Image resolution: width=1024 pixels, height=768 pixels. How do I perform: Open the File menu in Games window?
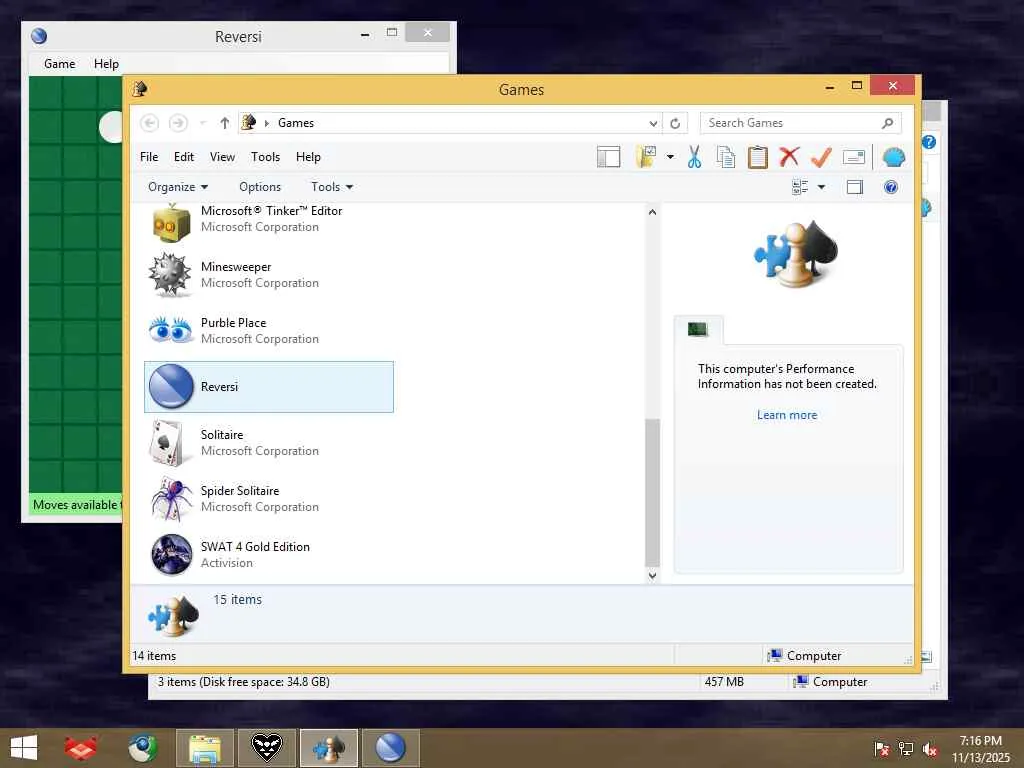[x=149, y=157]
